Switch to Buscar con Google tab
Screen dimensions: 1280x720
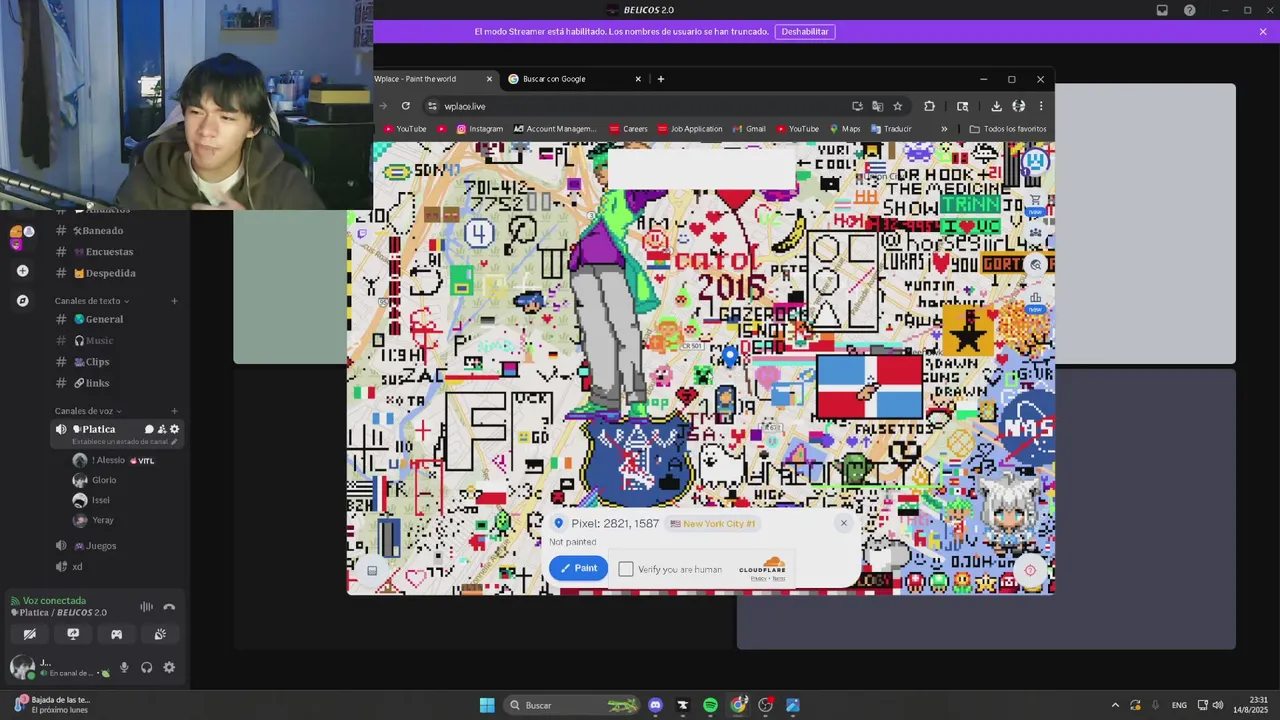tap(575, 79)
